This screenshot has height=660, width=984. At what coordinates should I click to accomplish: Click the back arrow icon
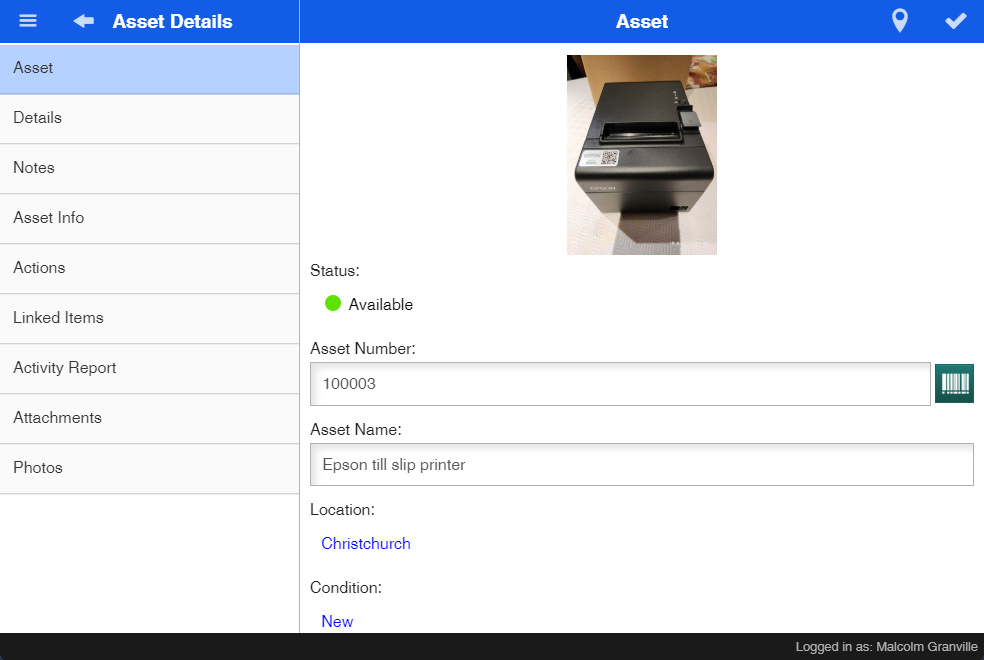click(x=83, y=21)
